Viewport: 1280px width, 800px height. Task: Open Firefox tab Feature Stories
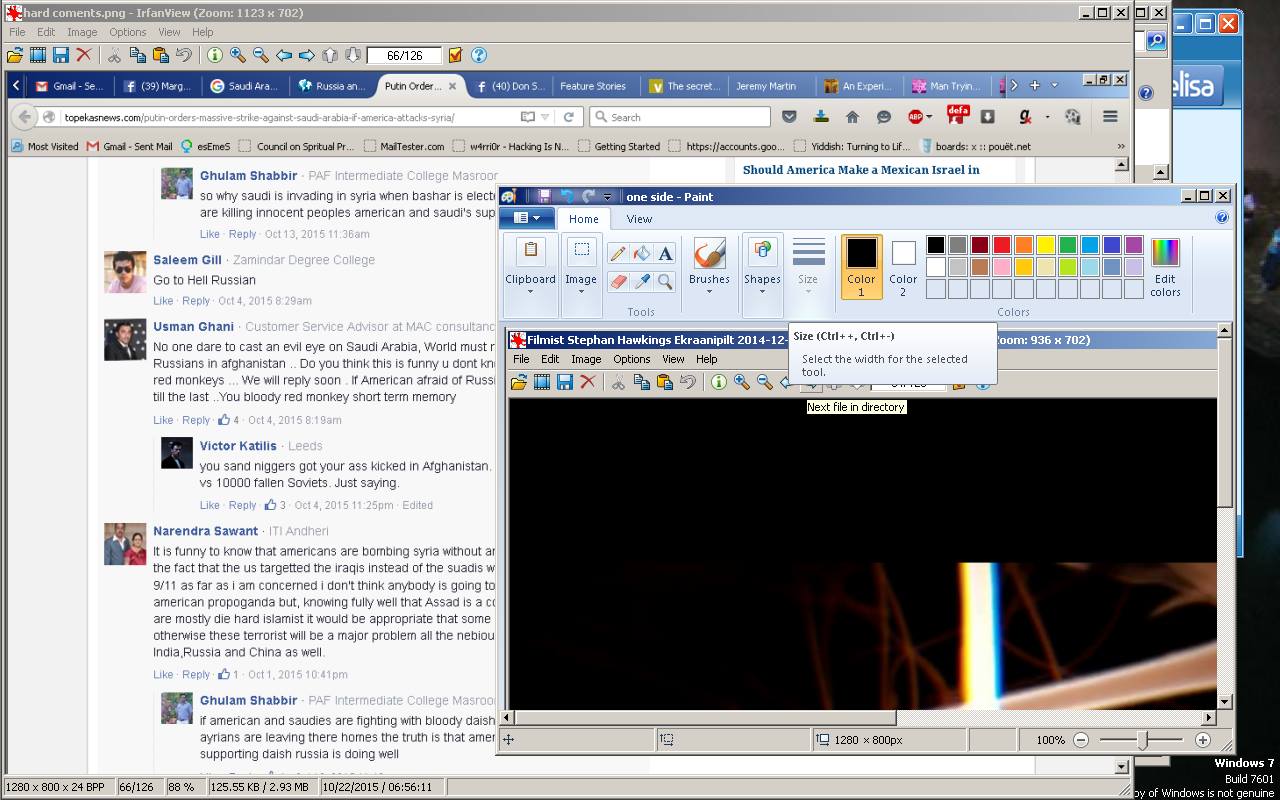coord(593,86)
